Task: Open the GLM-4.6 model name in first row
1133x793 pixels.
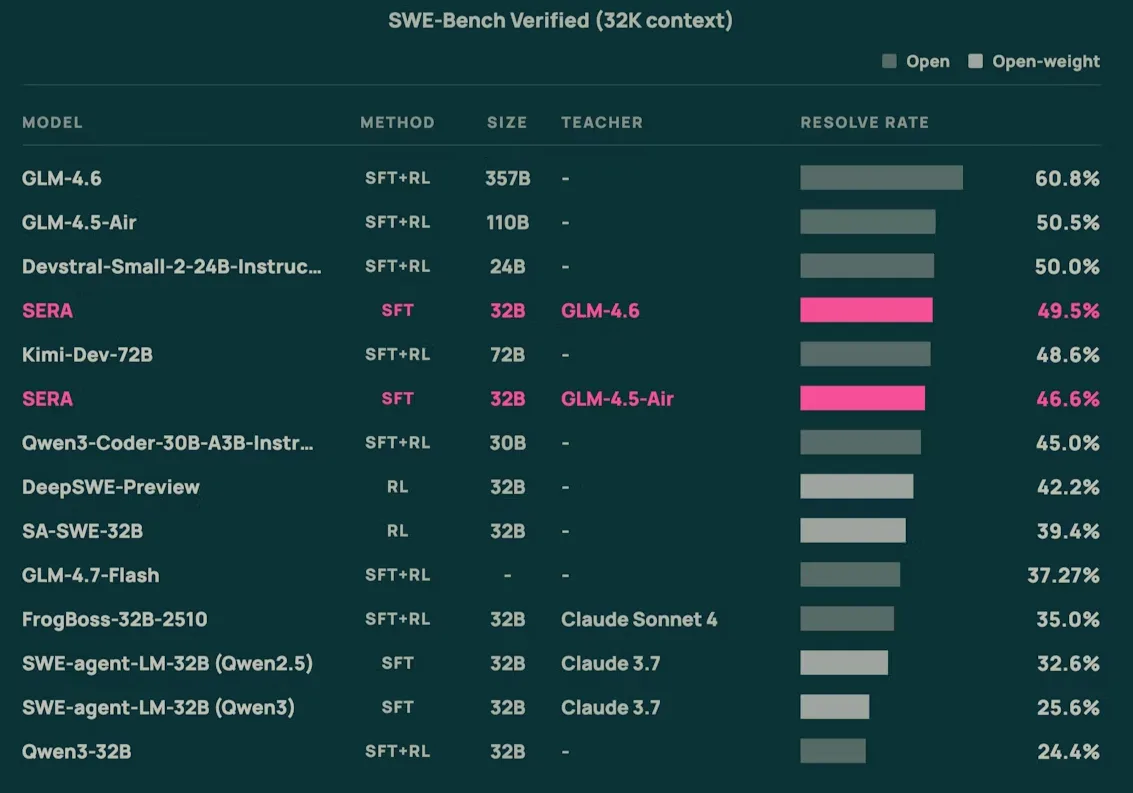Action: (62, 179)
